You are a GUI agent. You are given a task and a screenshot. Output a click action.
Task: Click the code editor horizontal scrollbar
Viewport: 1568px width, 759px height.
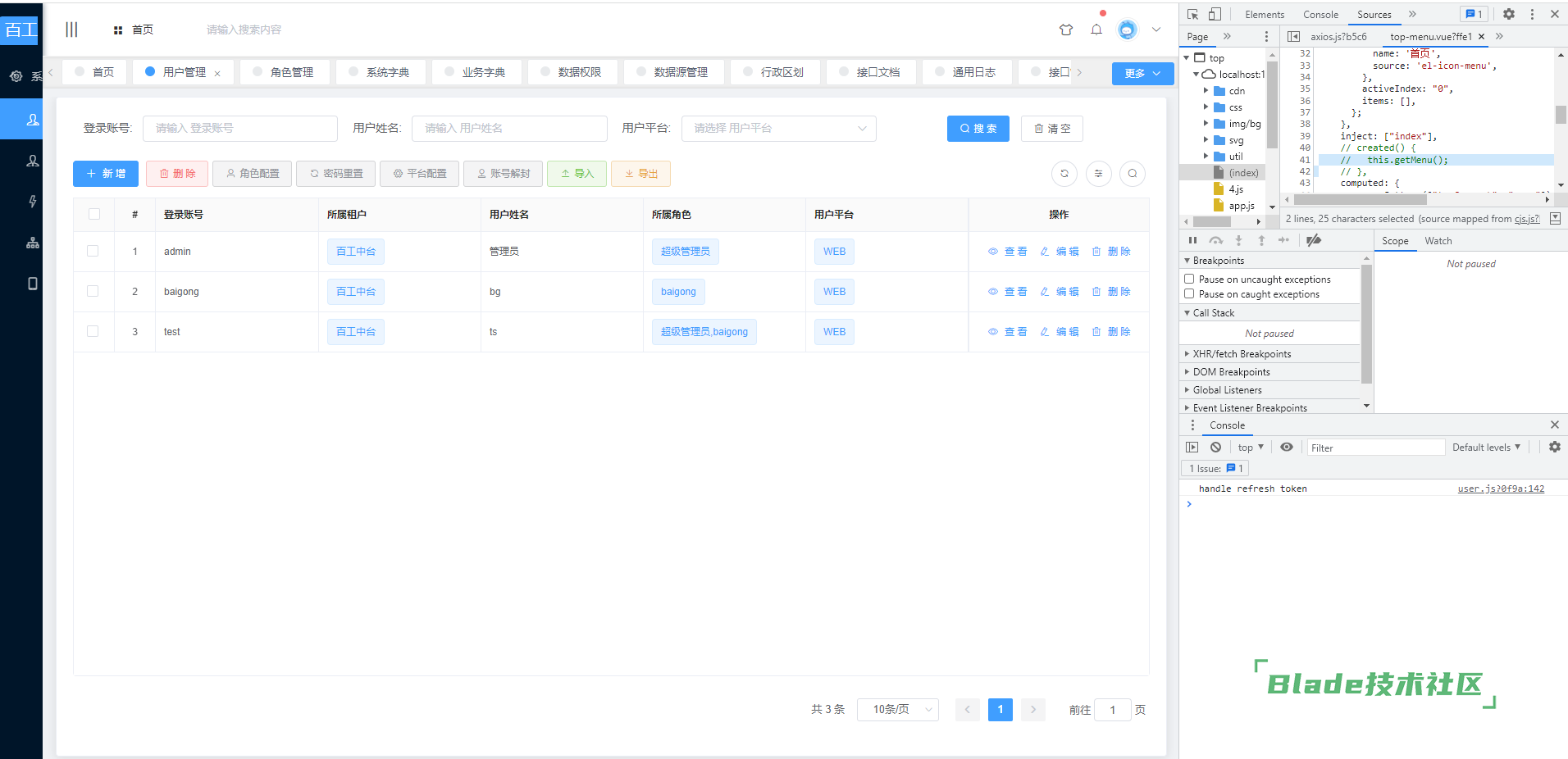[x=1360, y=199]
